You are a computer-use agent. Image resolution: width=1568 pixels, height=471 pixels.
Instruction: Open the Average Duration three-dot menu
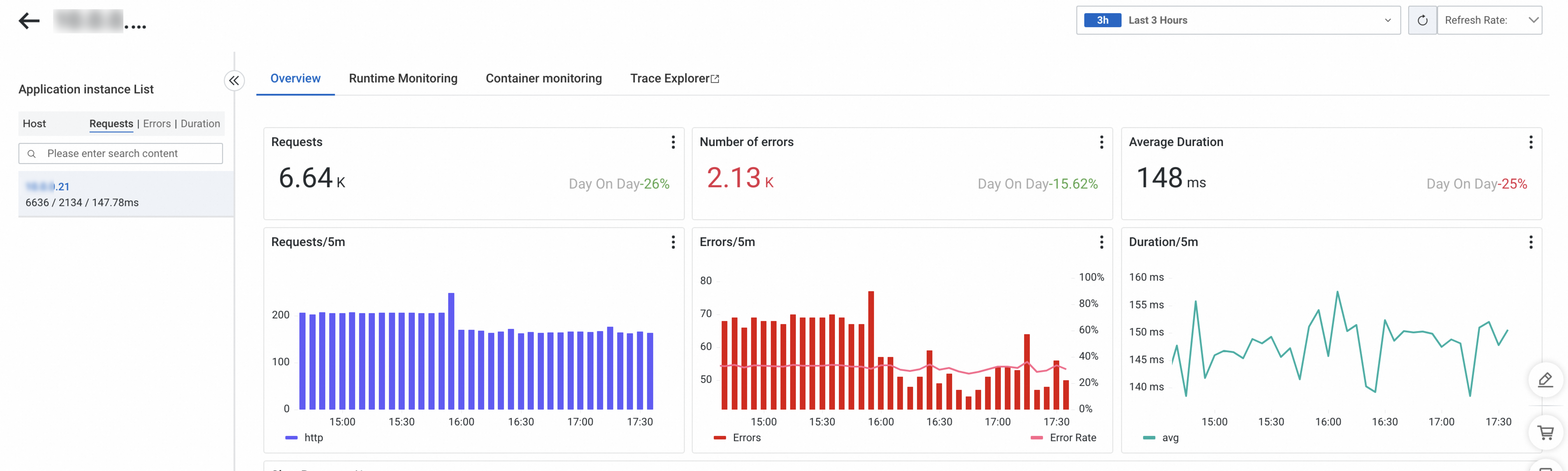tap(1530, 142)
